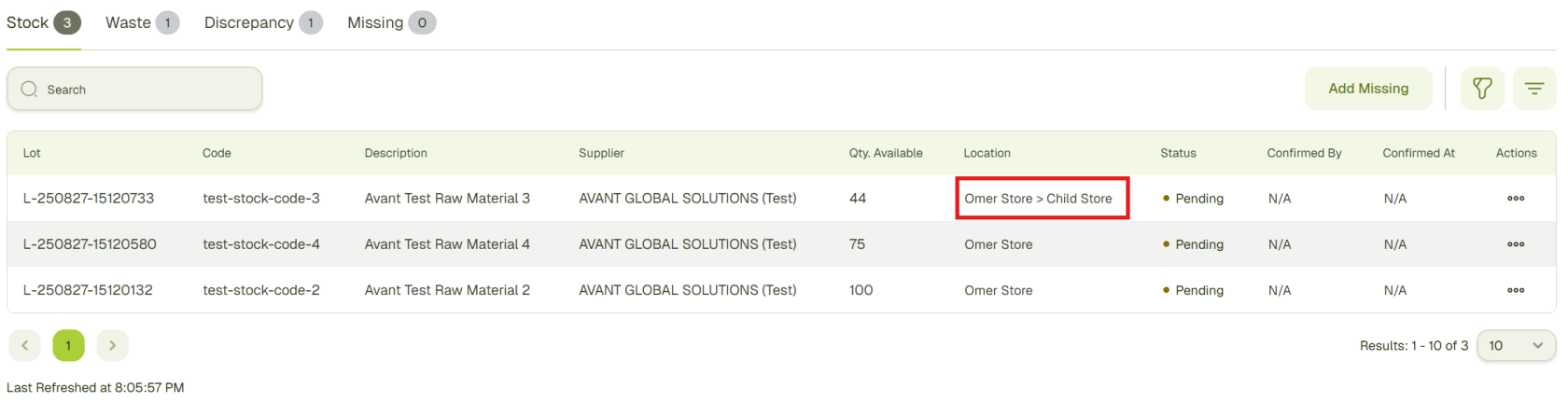The height and width of the screenshot is (402, 1568).
Task: Switch to the Discrepancy tab
Action: (x=262, y=22)
